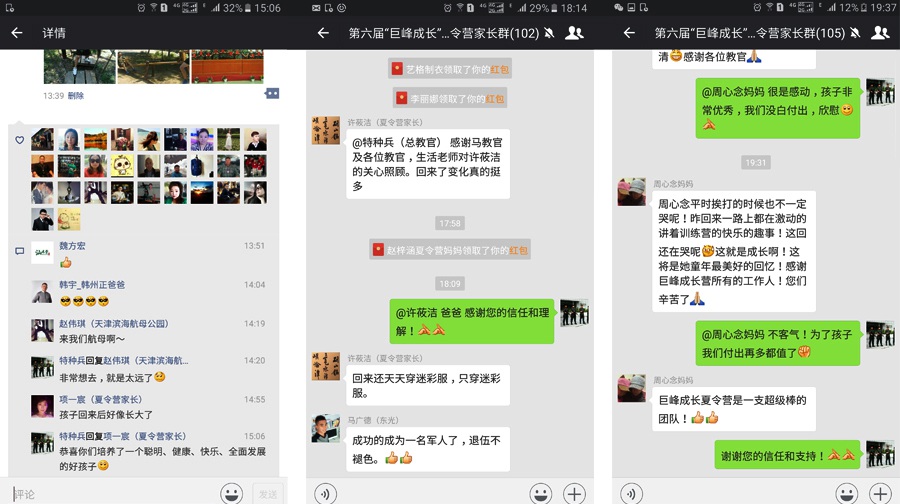Open group members icon in (102) chat
This screenshot has height=504, width=900.
[575, 33]
